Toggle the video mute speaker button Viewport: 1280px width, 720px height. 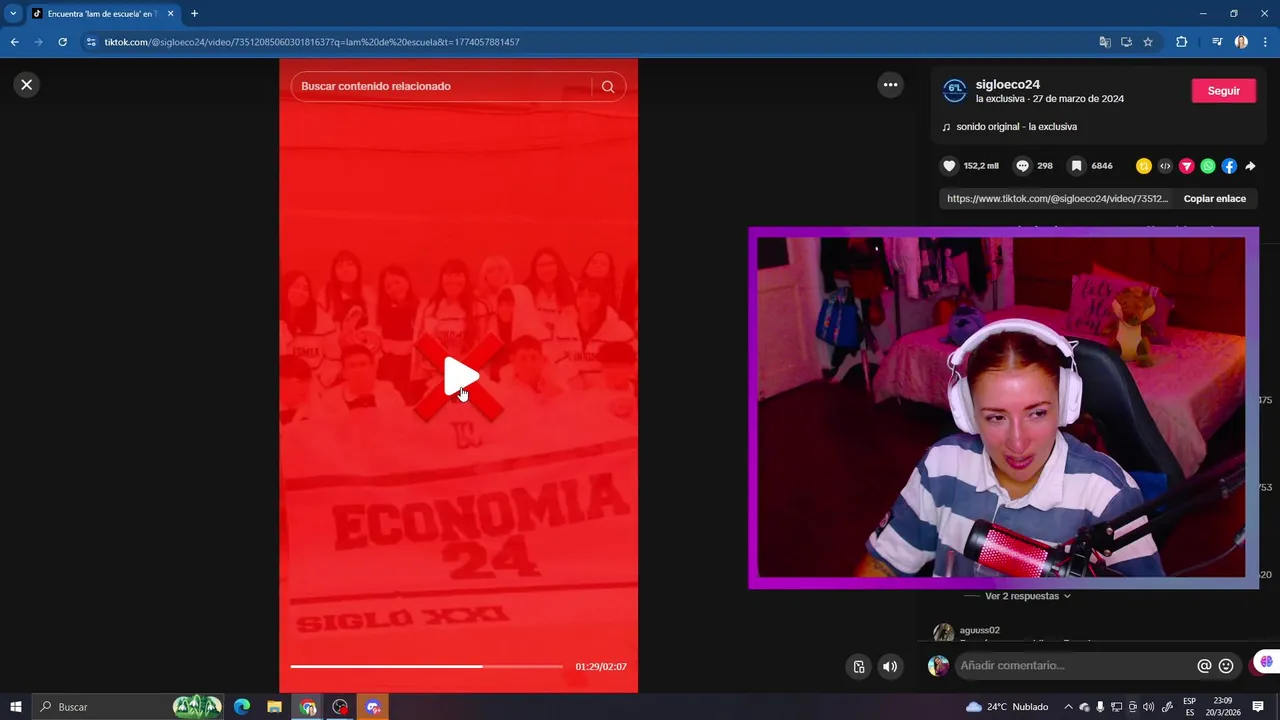889,667
